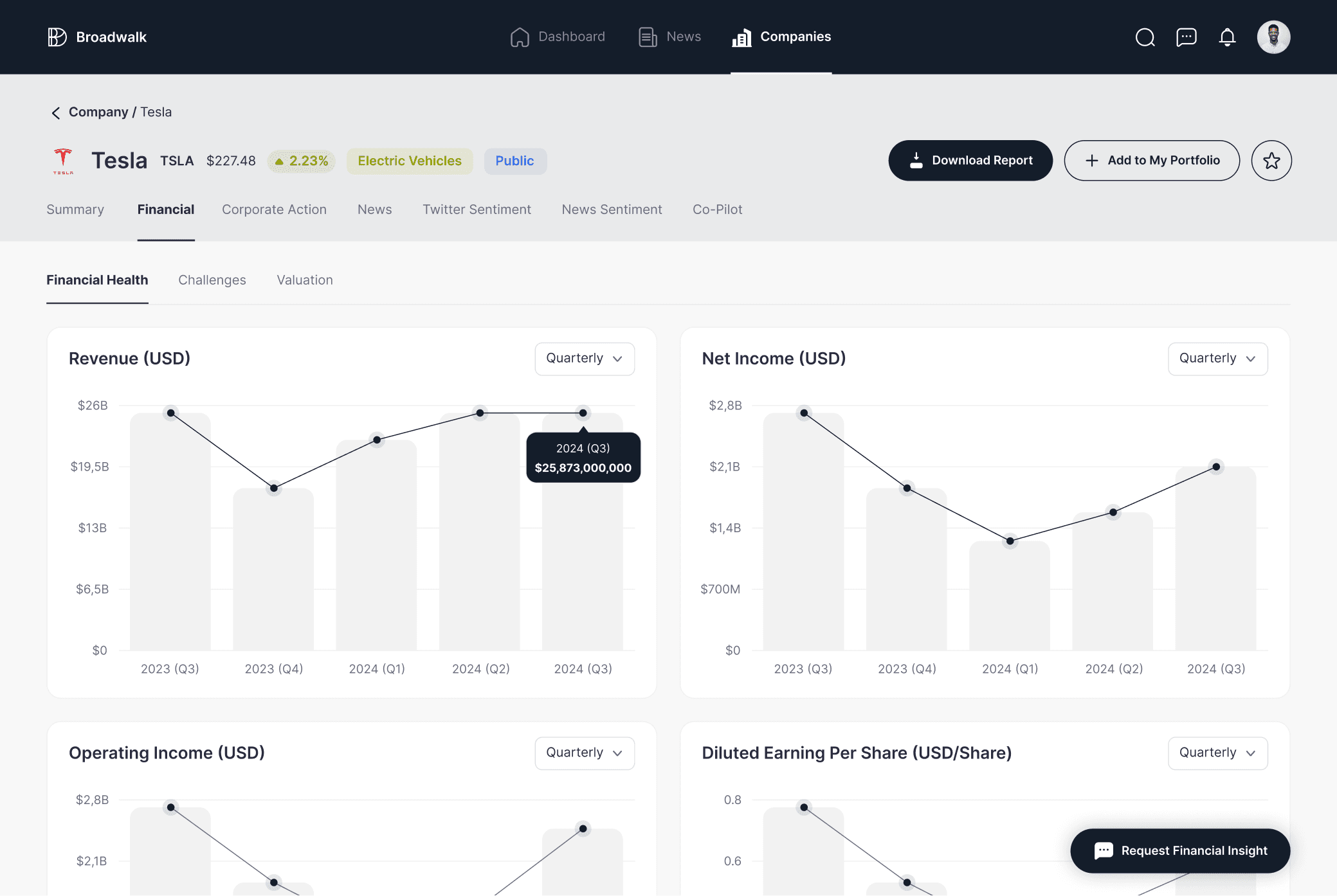Viewport: 1337px width, 896px height.
Task: Click Revenue 2024 (Q3) data point
Action: (583, 413)
